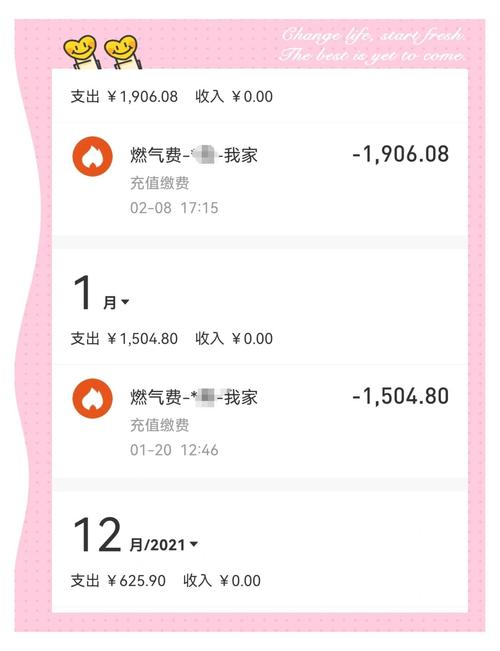The height and width of the screenshot is (651, 500).
Task: Click the left smiling heart sticker
Action: click(x=81, y=51)
